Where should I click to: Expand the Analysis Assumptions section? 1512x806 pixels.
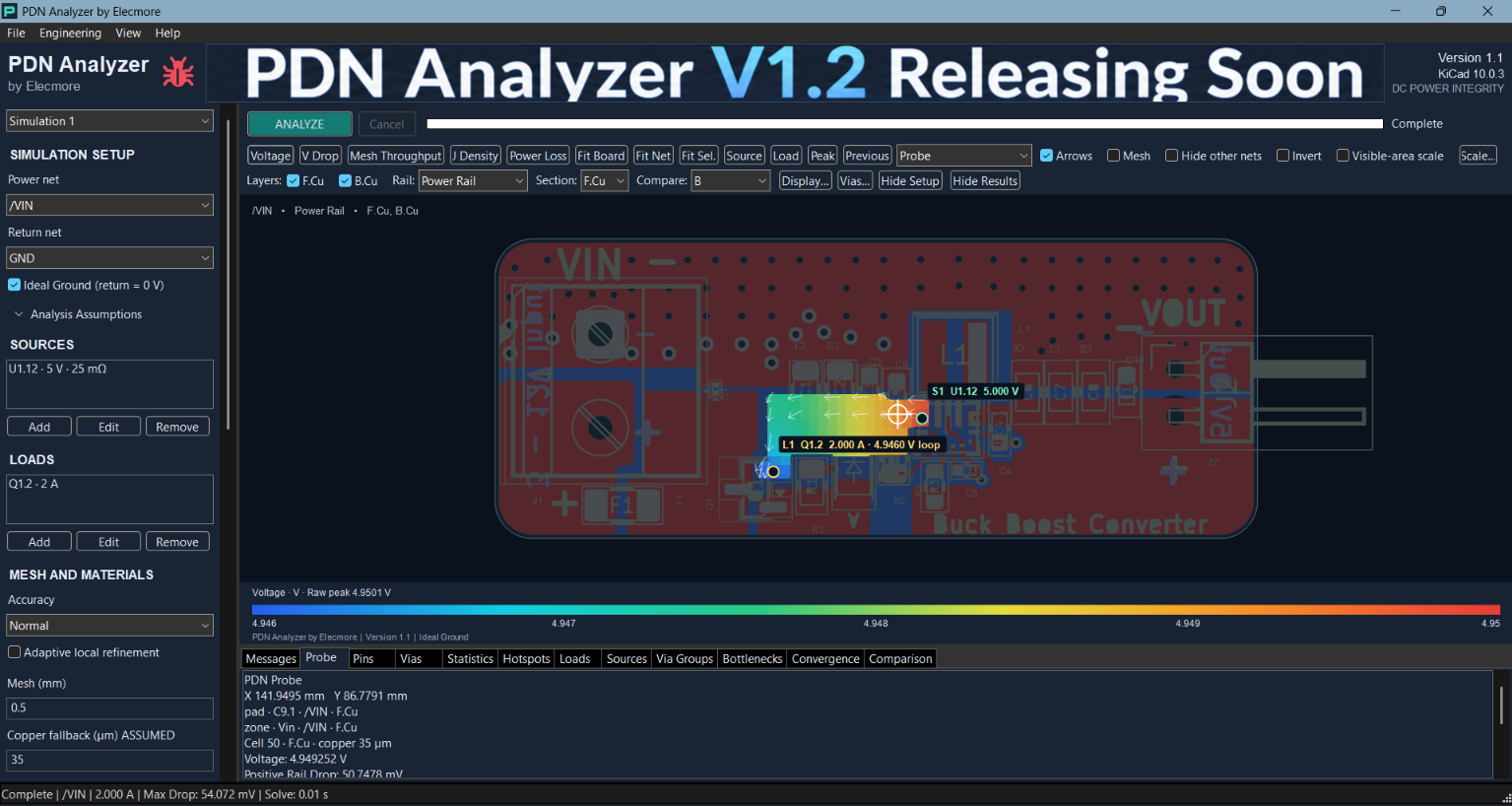point(79,314)
